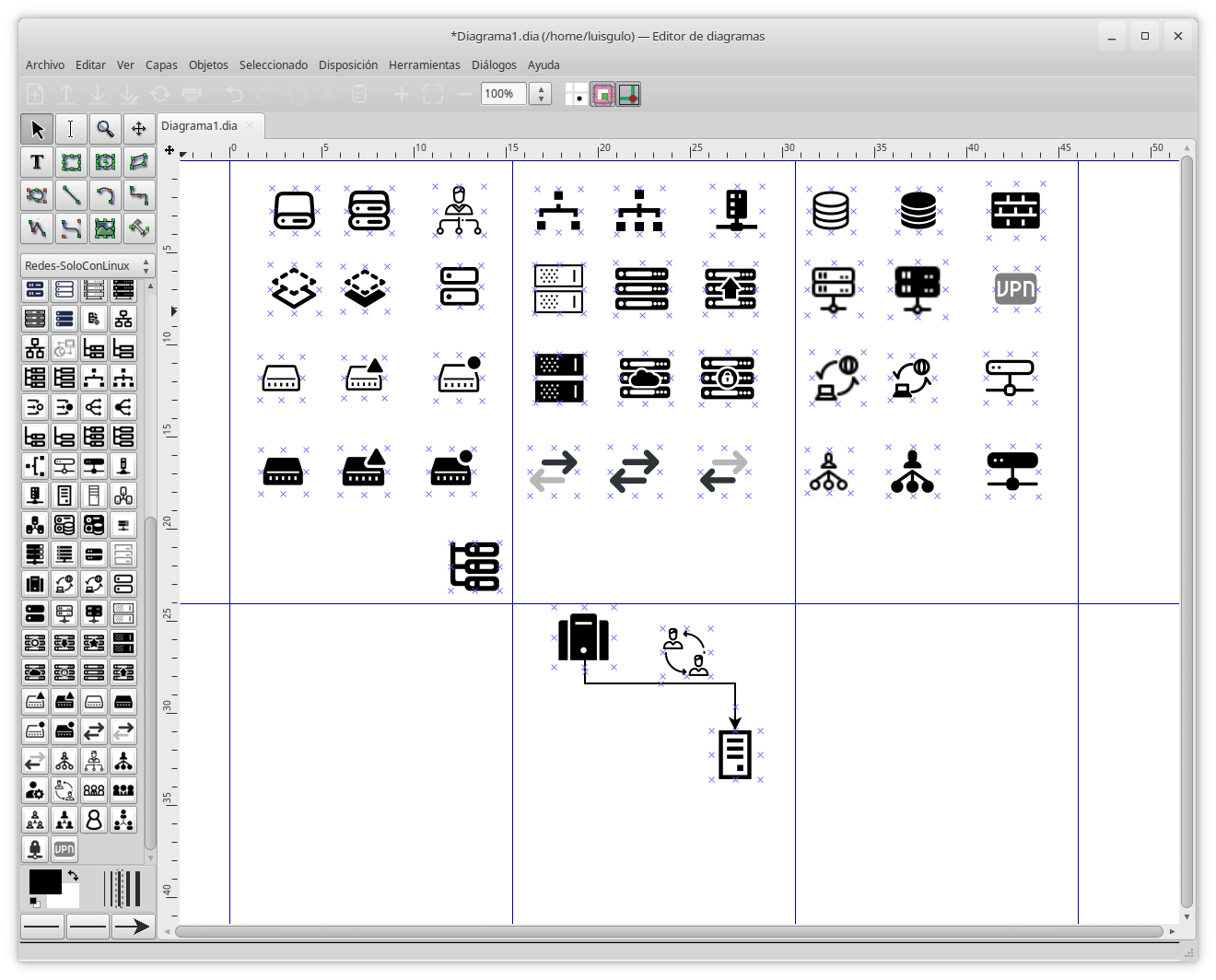Close the Diagrama1.dia tab

pos(251,125)
